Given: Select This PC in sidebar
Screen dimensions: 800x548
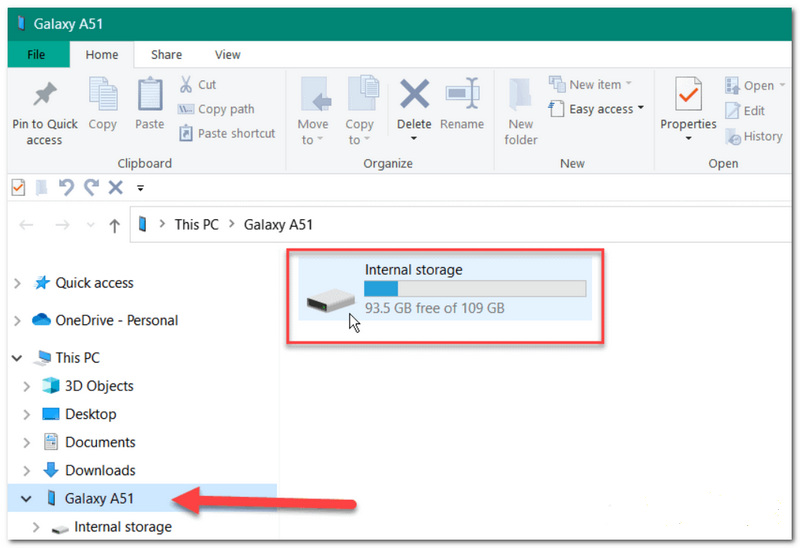Looking at the screenshot, I should pyautogui.click(x=78, y=358).
